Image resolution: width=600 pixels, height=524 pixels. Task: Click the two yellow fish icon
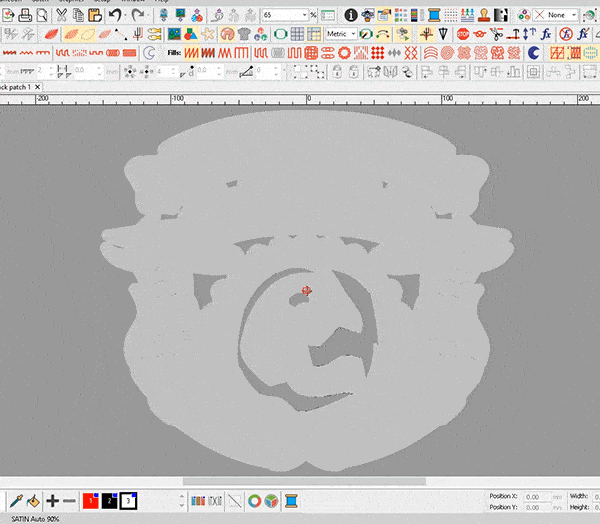155,34
